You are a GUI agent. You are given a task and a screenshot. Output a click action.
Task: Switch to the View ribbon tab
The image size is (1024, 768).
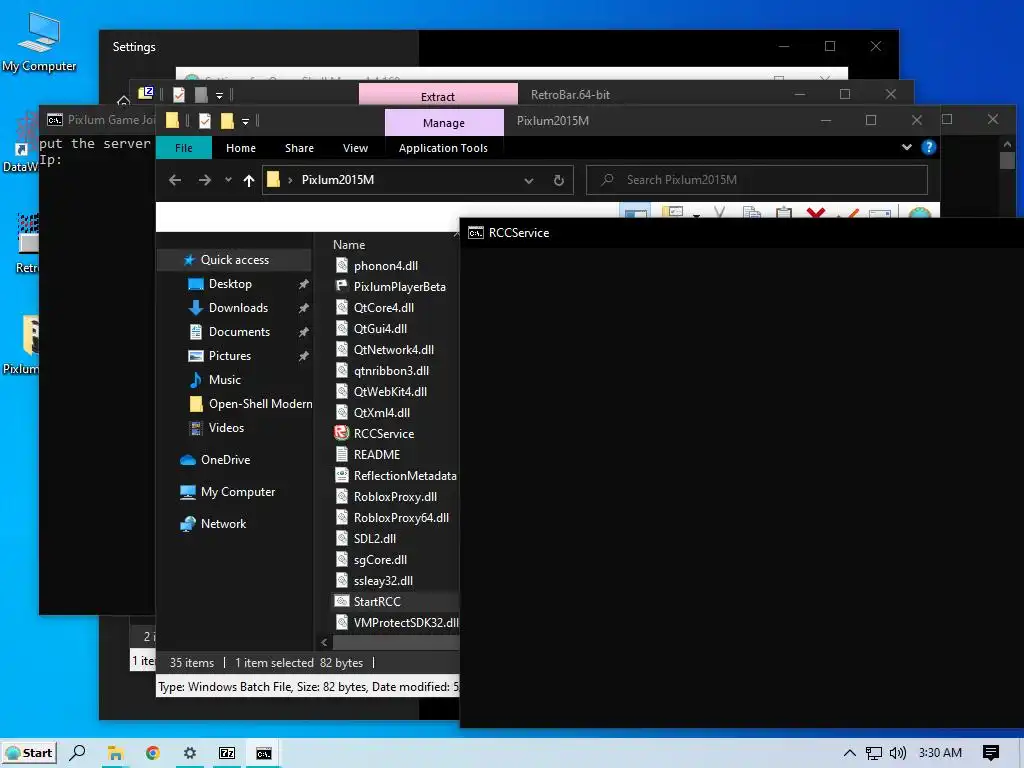(355, 148)
